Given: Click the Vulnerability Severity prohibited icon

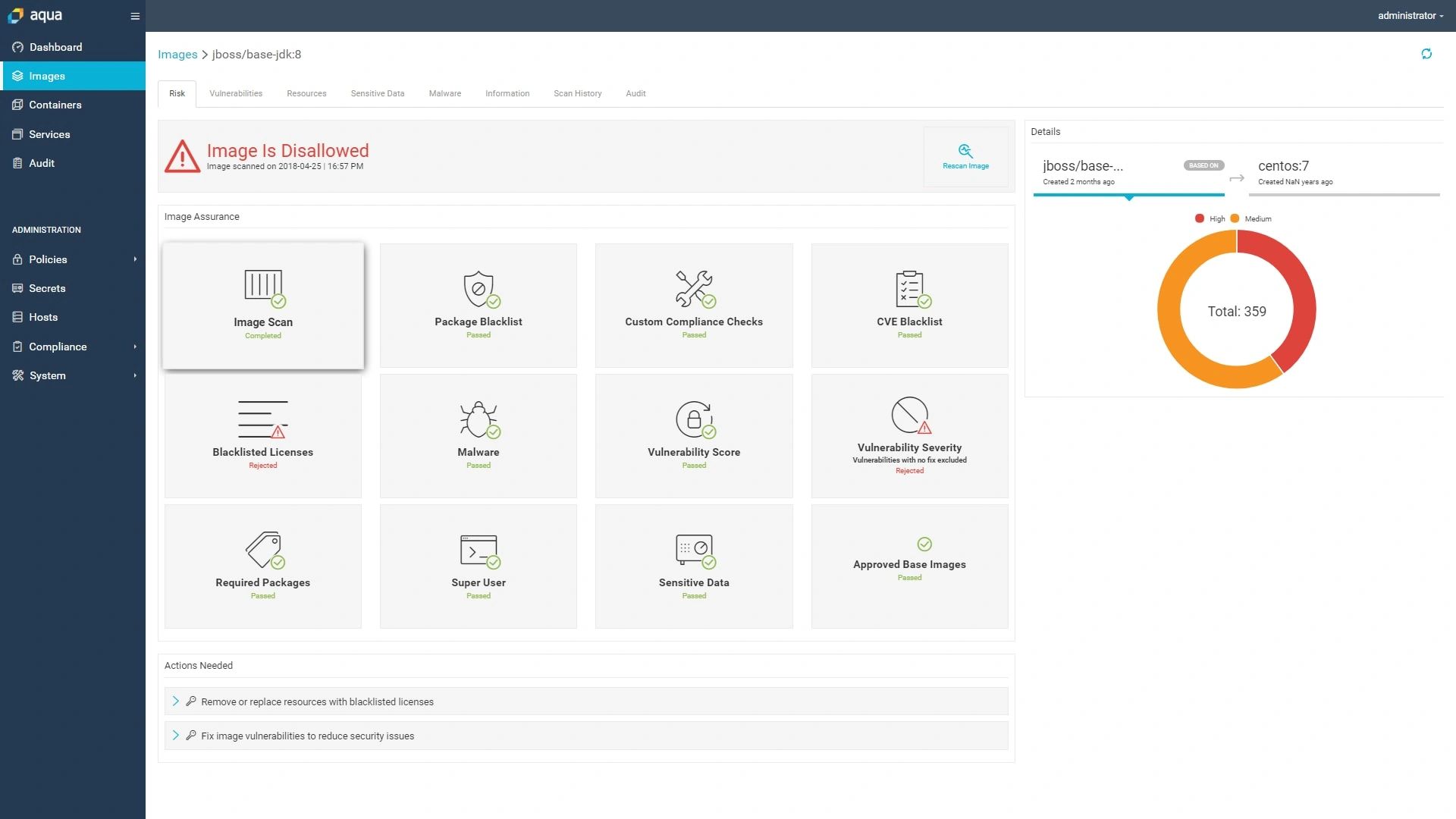Looking at the screenshot, I should tap(909, 414).
